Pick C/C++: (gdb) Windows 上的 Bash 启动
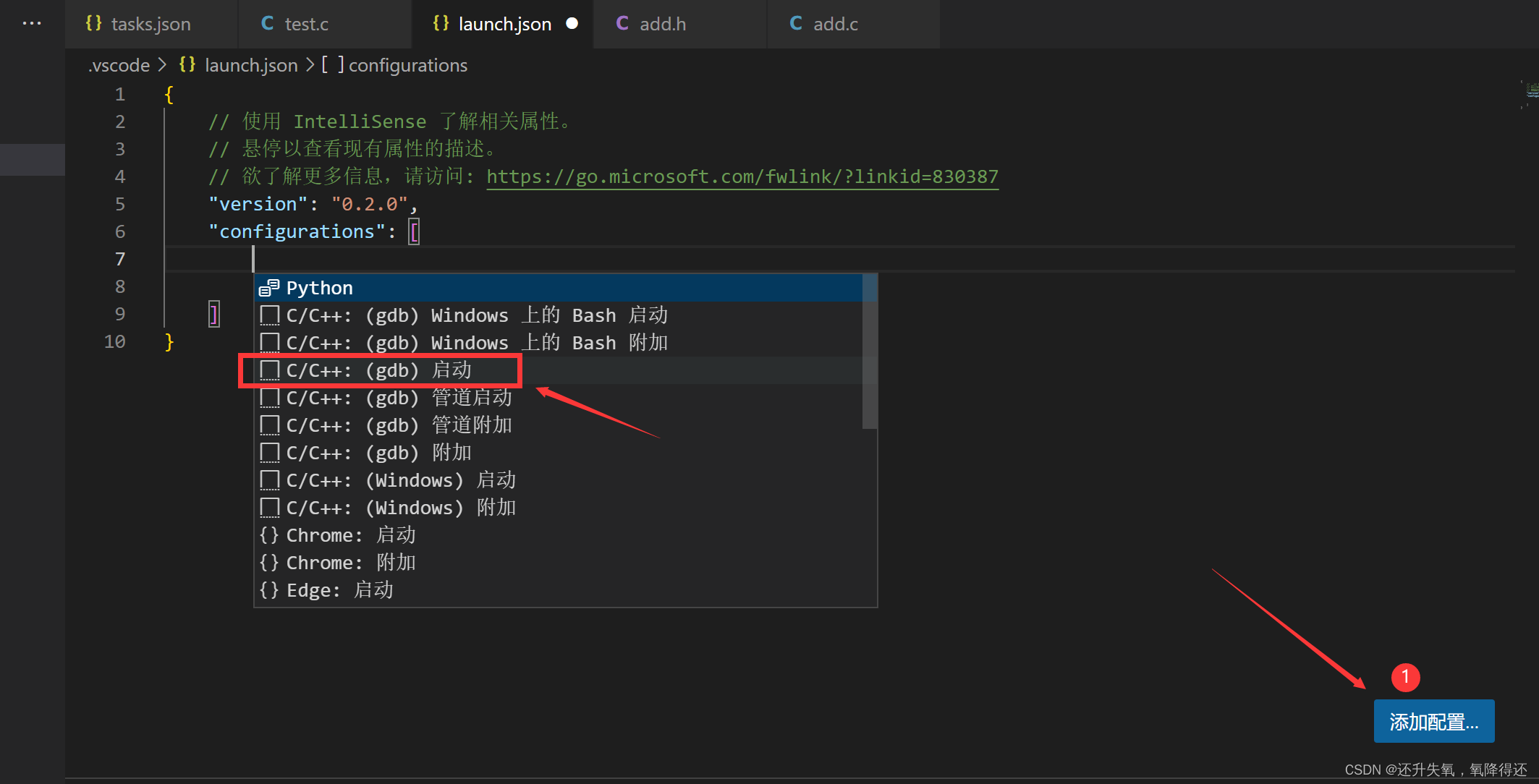This screenshot has width=1539, height=784. click(x=476, y=315)
